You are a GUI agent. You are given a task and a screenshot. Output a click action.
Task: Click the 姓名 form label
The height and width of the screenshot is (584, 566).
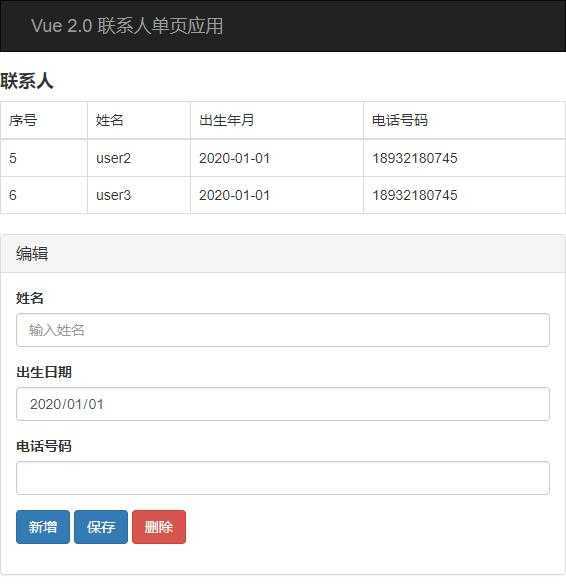coord(30,298)
